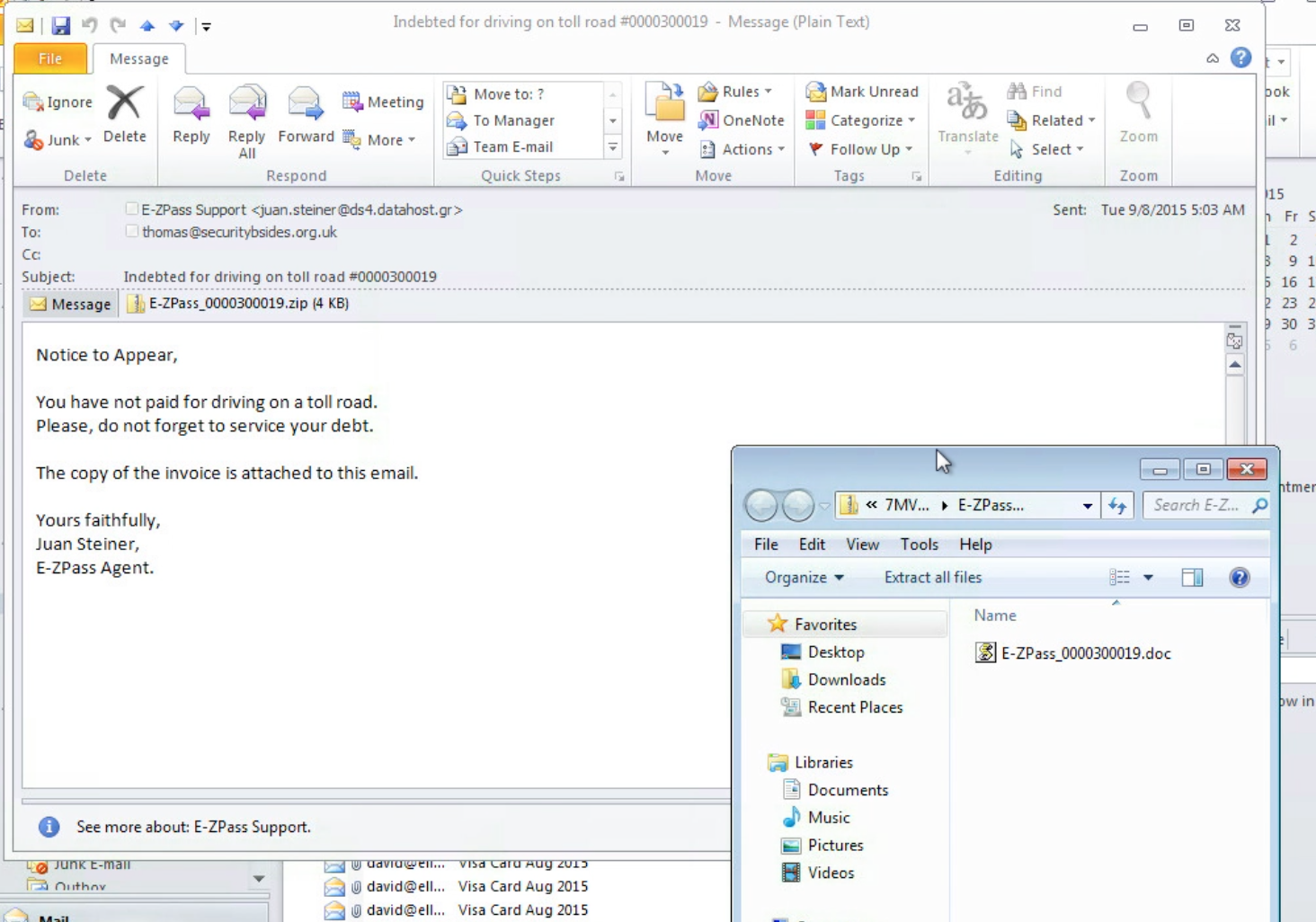
Task: Go back in Explorer window
Action: pos(761,505)
